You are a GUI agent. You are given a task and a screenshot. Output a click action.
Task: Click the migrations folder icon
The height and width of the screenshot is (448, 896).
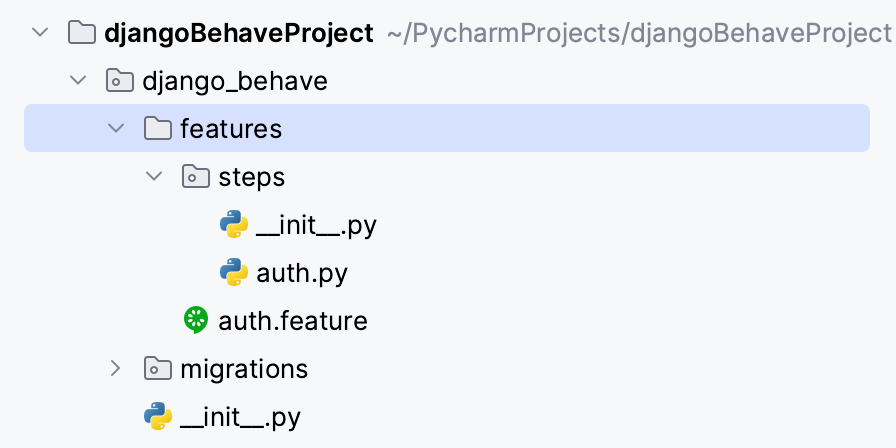(x=157, y=369)
